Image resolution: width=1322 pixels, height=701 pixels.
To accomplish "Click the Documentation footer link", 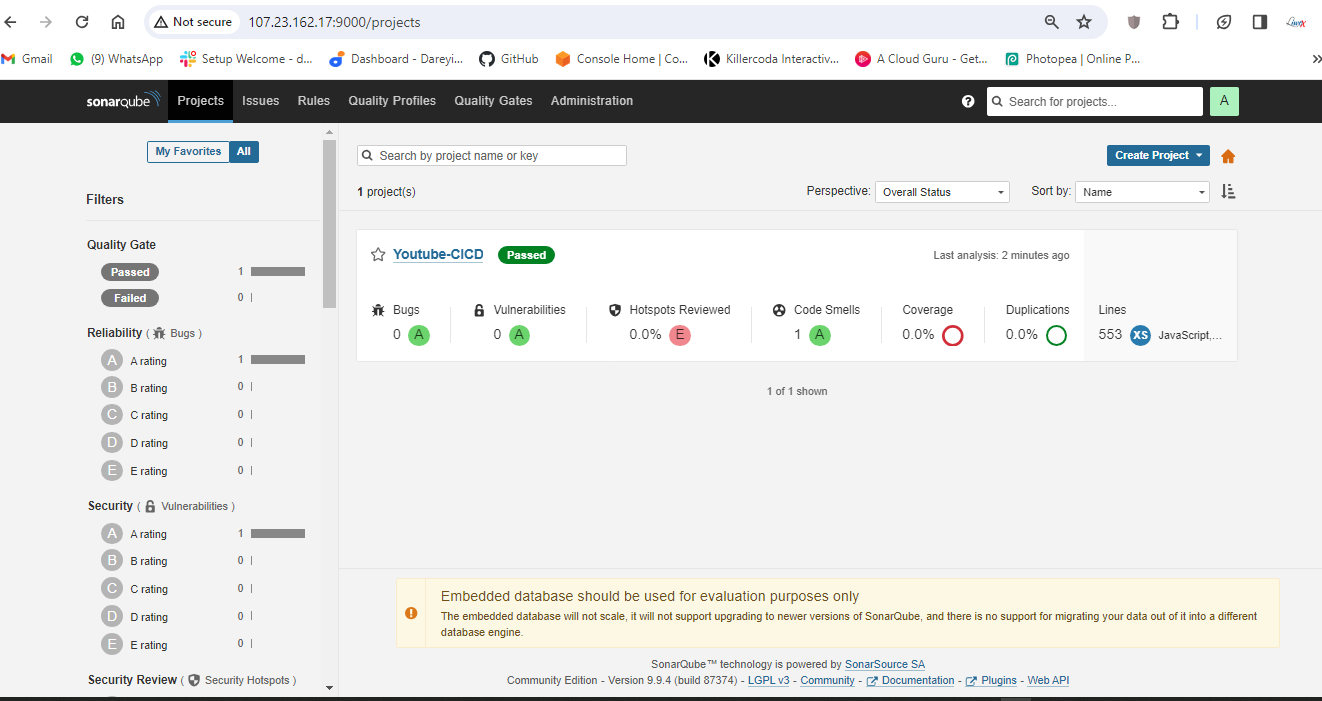I will tap(917, 680).
